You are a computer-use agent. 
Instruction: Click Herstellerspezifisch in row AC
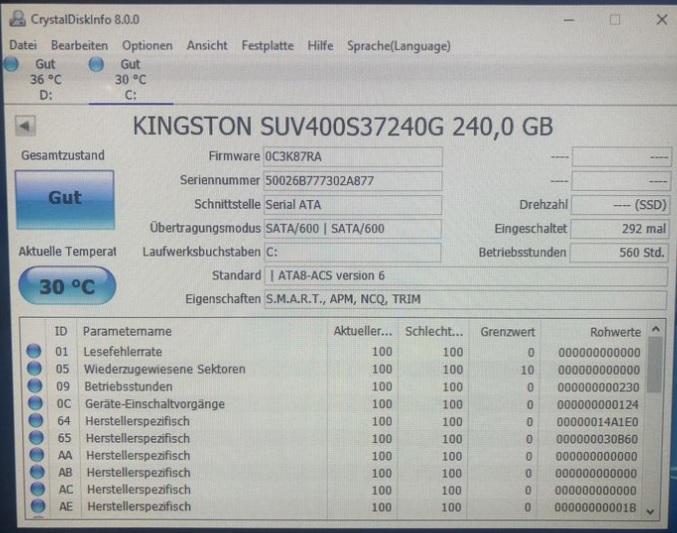pos(139,490)
